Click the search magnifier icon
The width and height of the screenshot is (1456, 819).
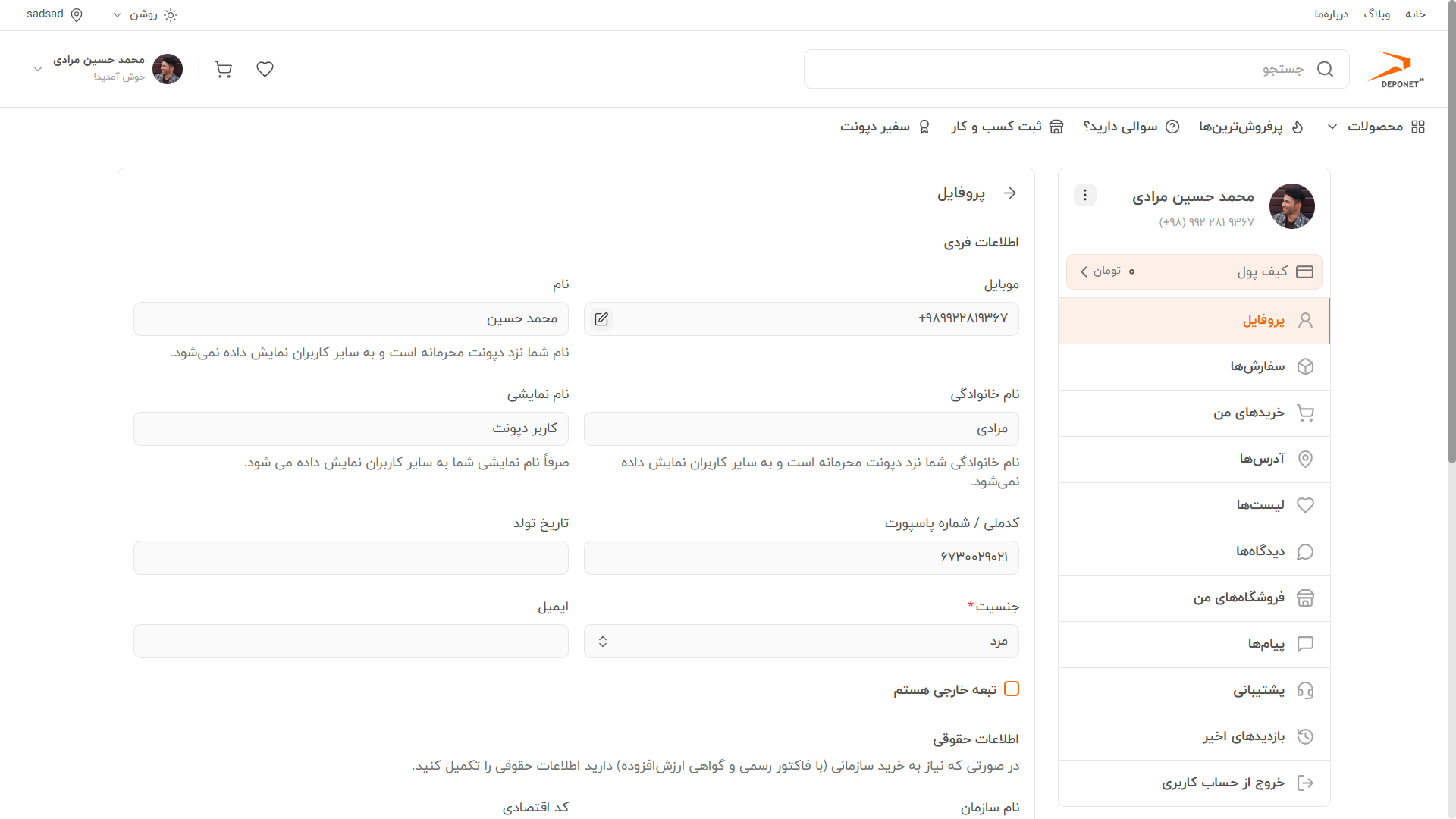(x=1325, y=69)
